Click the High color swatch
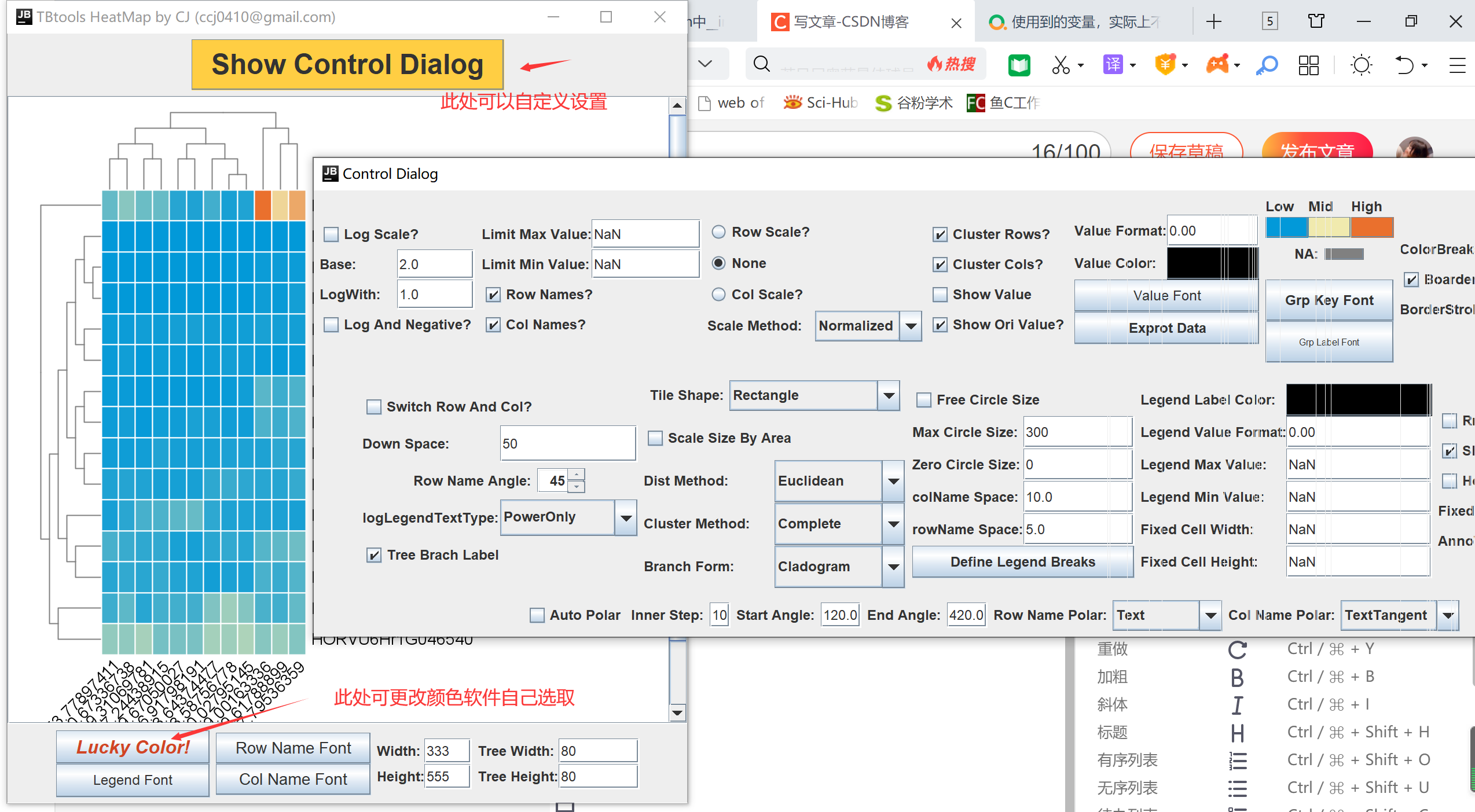The image size is (1475, 812). 1372,227
